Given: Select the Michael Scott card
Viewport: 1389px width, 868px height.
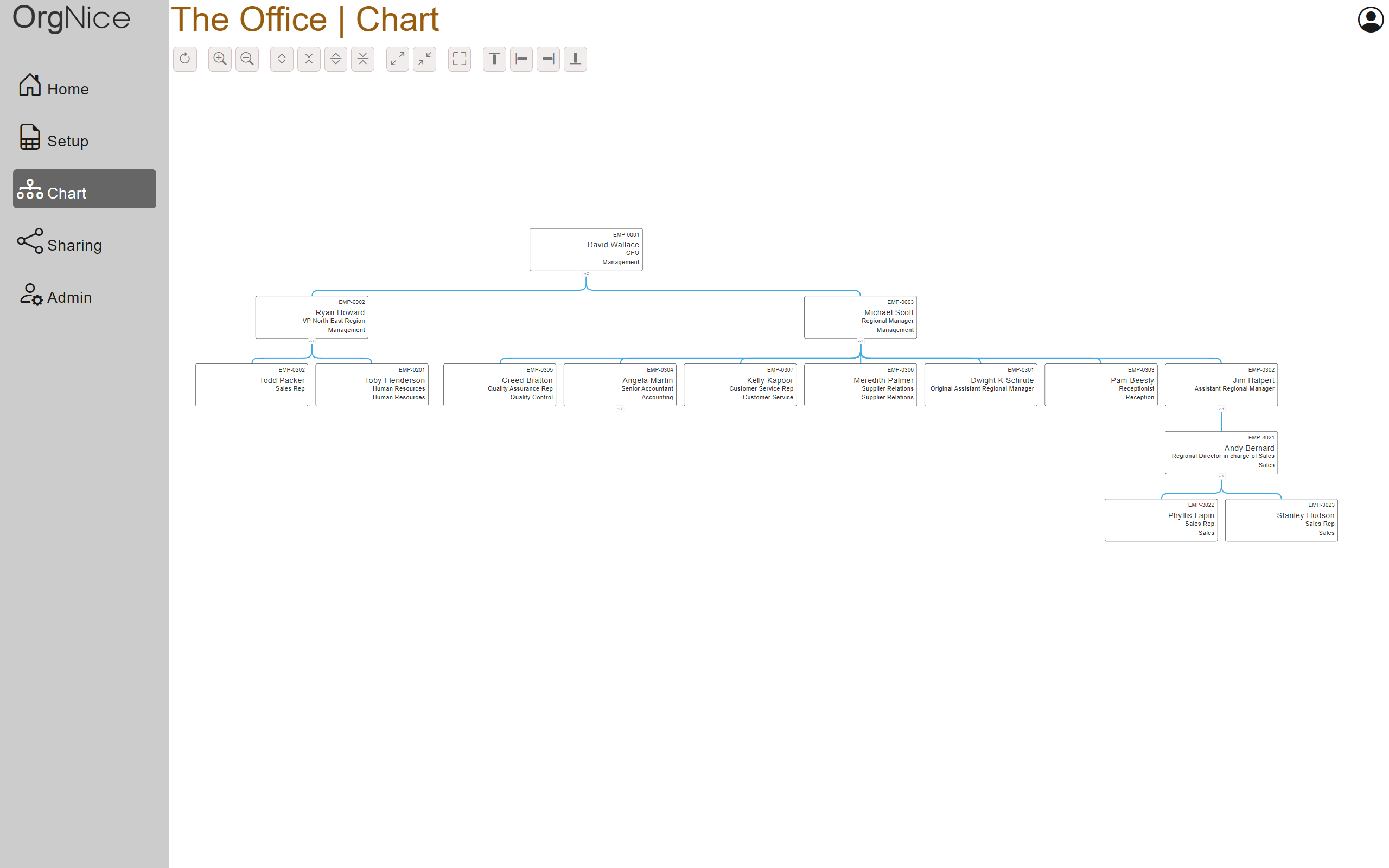Looking at the screenshot, I should tap(861, 317).
